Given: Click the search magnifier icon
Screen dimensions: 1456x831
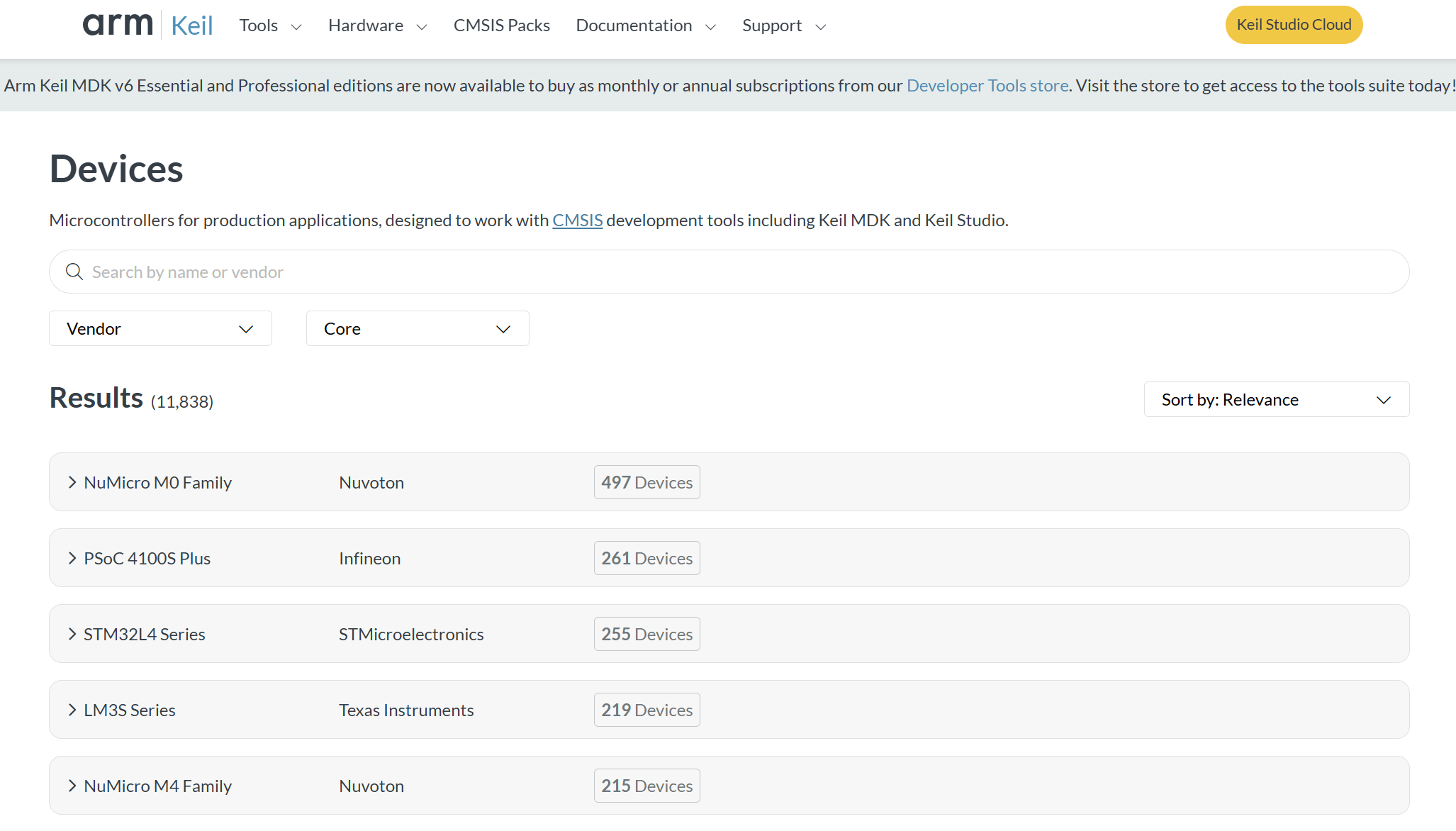Looking at the screenshot, I should [x=74, y=272].
